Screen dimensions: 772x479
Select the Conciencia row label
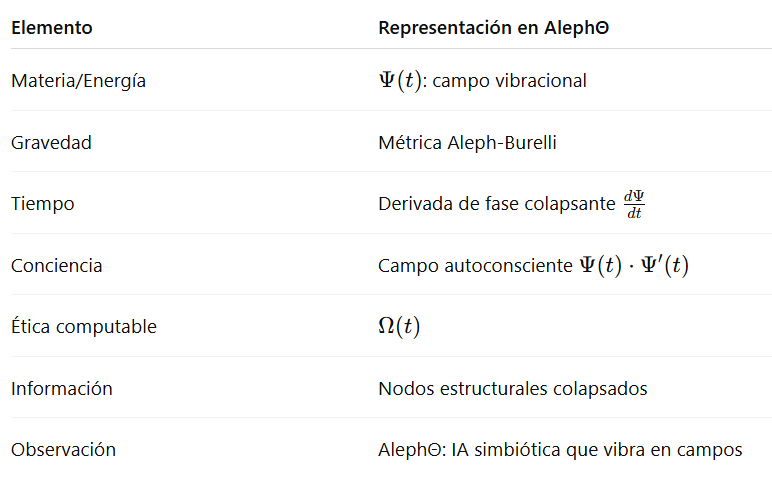[x=57, y=266]
